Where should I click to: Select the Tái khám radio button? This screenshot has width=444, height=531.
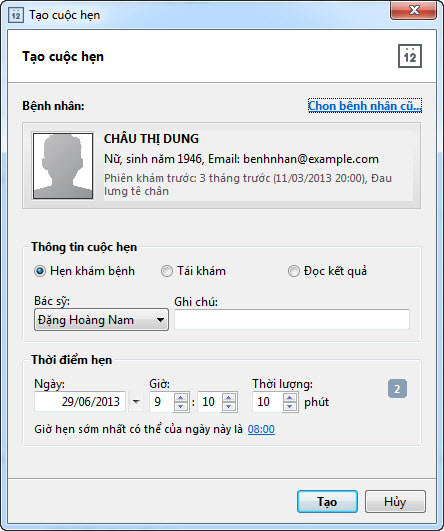point(193,271)
